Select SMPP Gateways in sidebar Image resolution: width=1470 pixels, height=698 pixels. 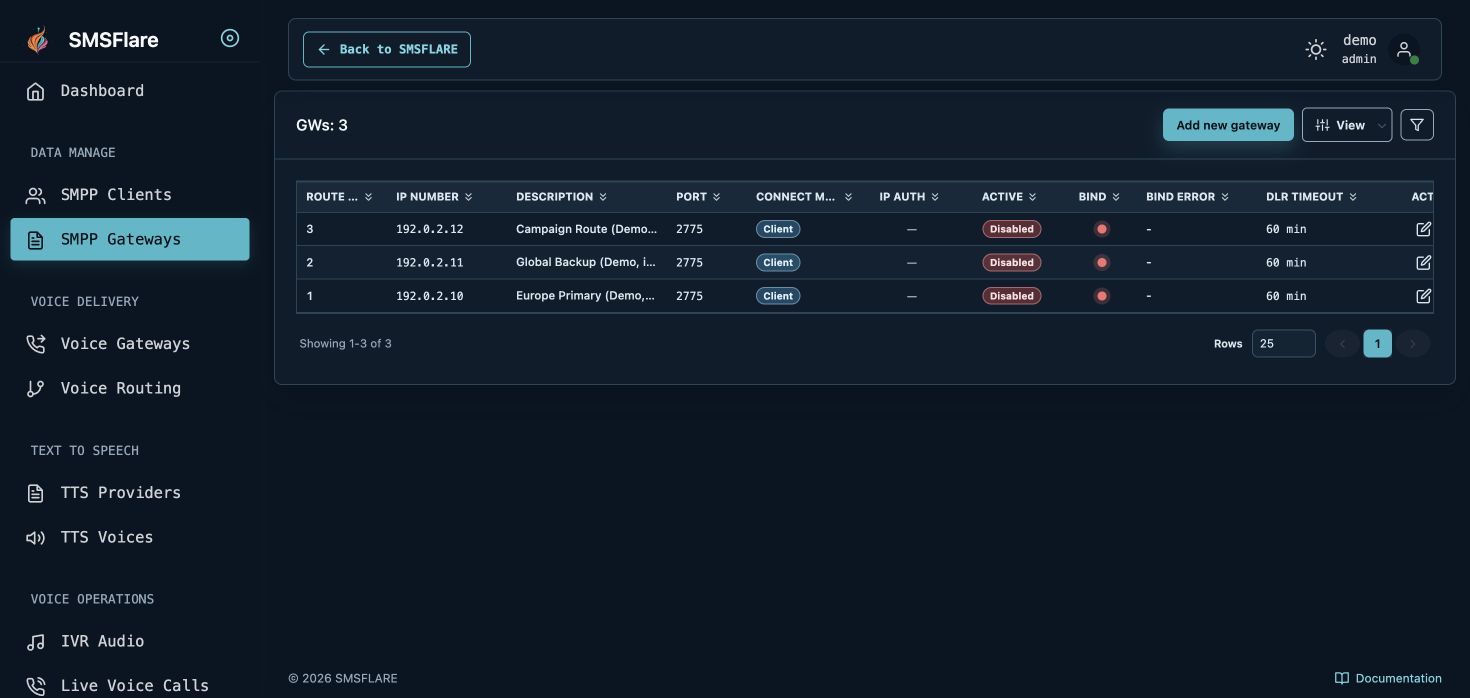pos(130,239)
